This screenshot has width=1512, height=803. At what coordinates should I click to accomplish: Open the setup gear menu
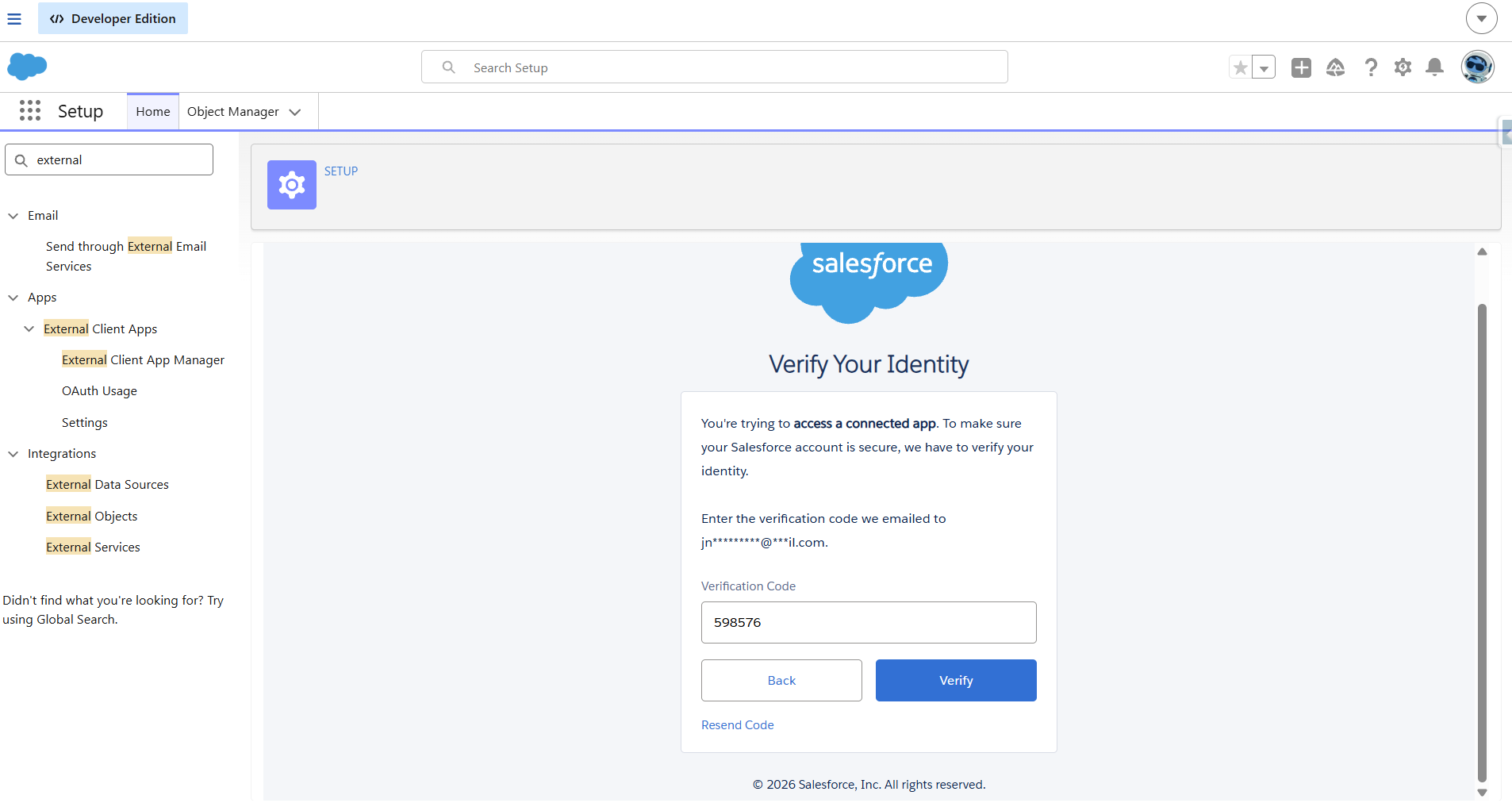pos(1403,67)
